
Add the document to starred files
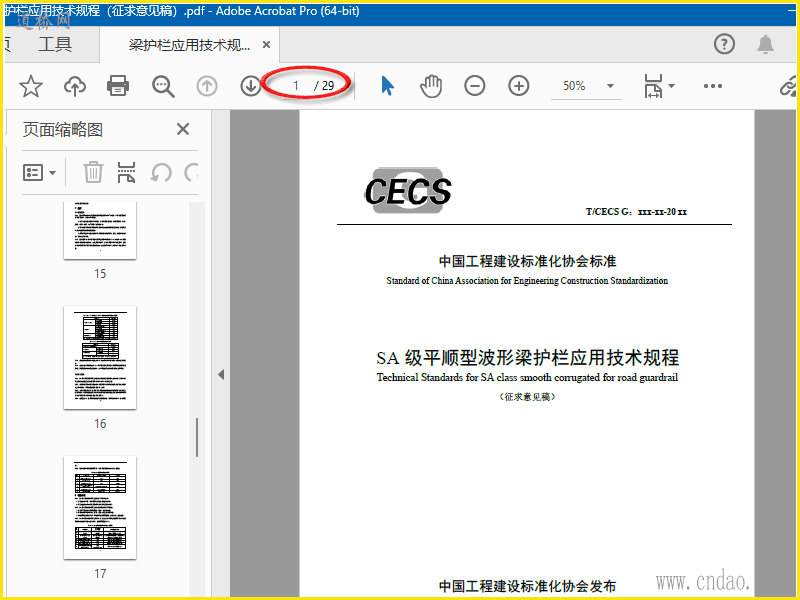pyautogui.click(x=31, y=86)
